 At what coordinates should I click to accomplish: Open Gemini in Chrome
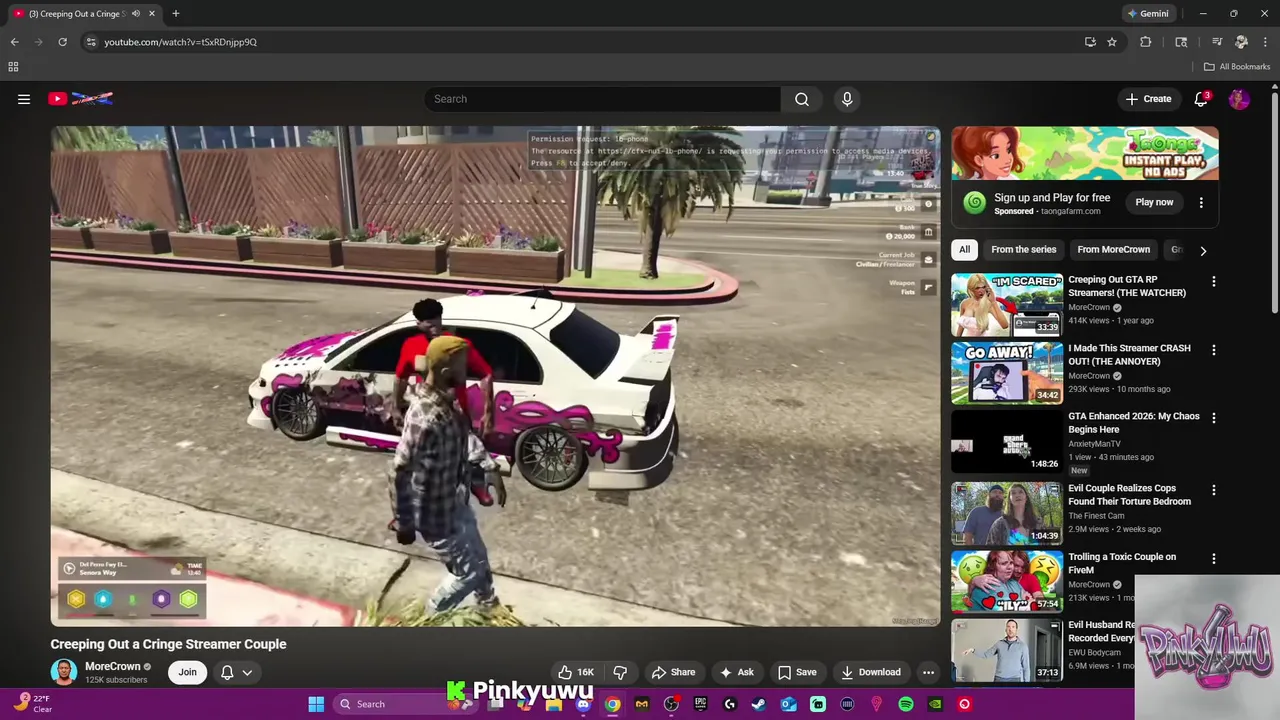coord(1148,14)
